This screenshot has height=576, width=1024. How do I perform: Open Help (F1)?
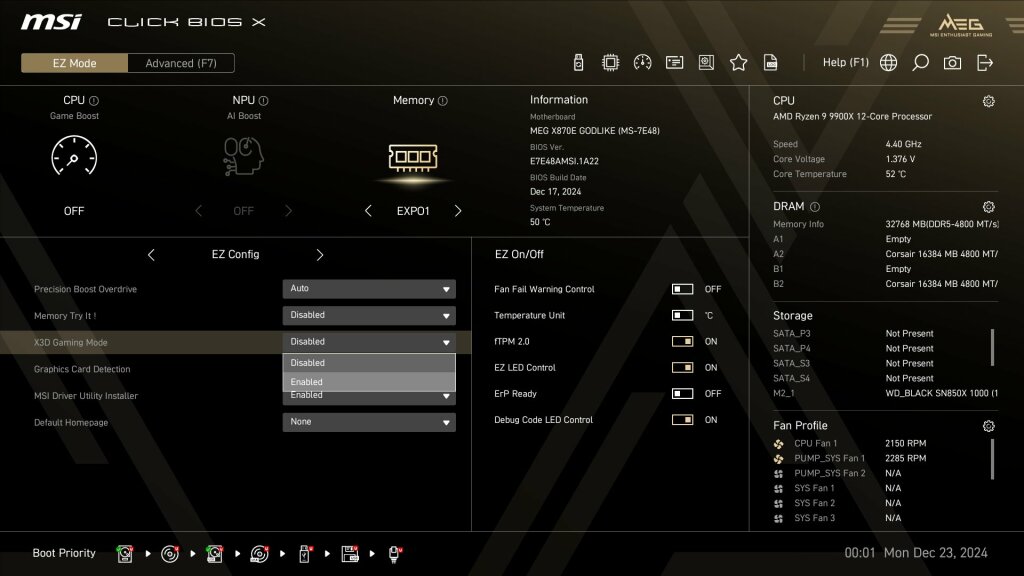tap(846, 63)
